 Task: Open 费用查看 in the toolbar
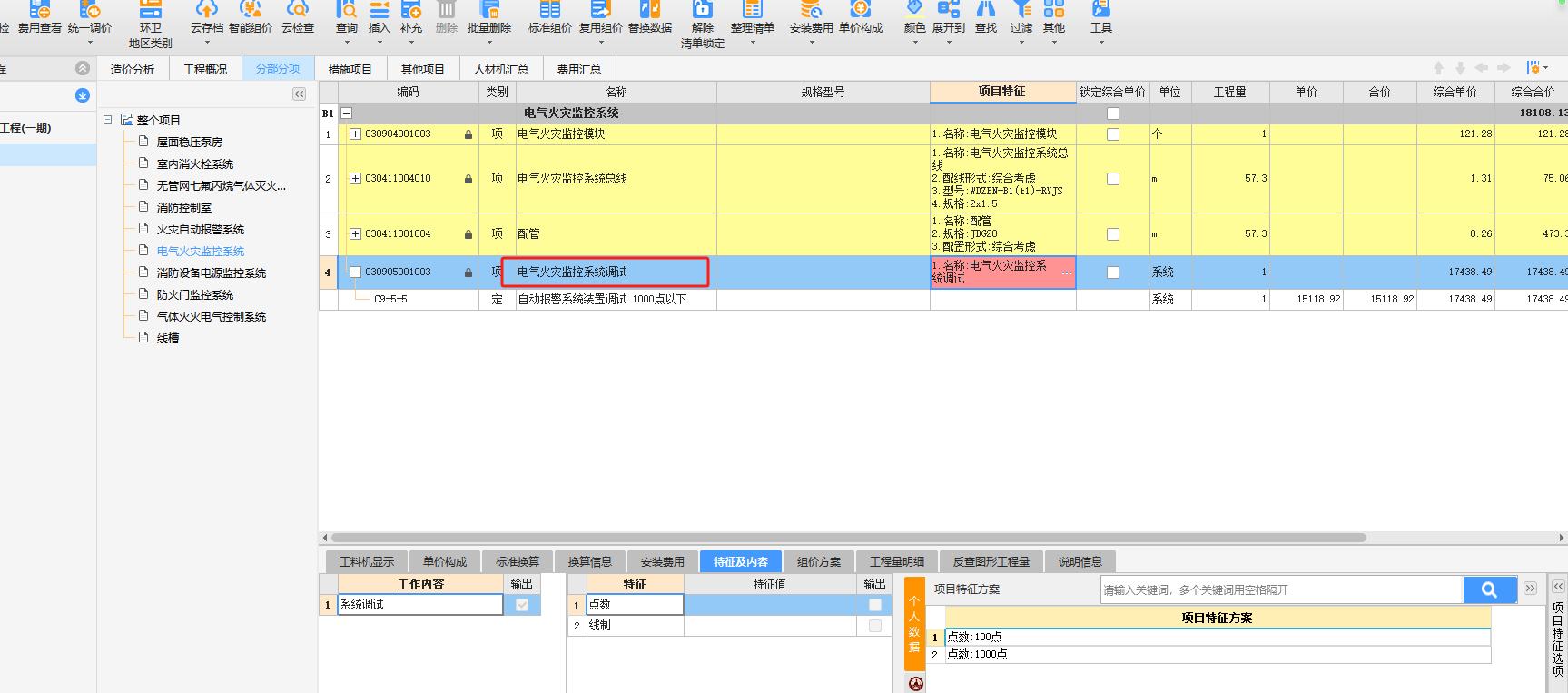(x=40, y=18)
